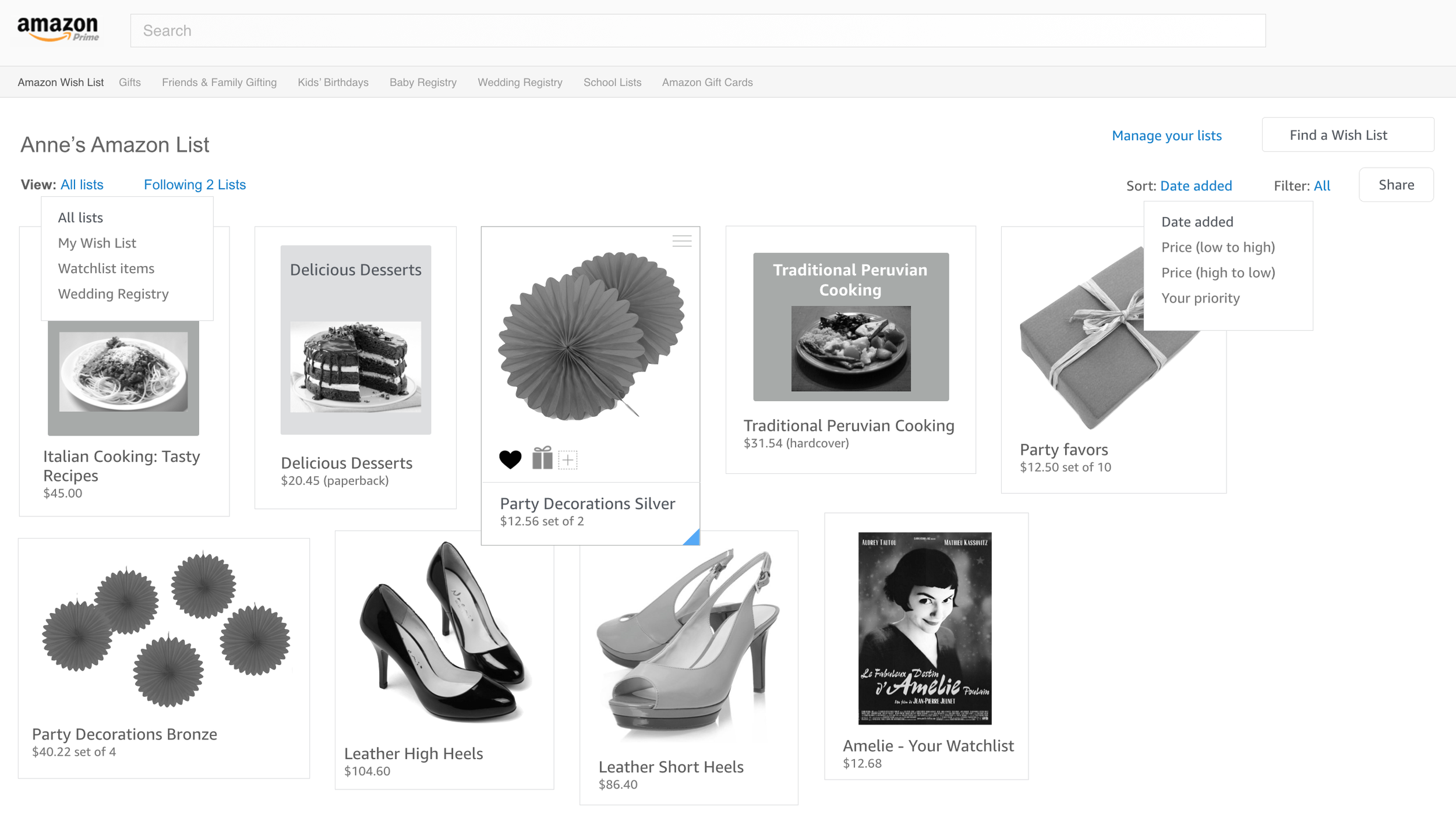1456x818 pixels.
Task: Open the Baby Registry tab
Action: (x=423, y=83)
